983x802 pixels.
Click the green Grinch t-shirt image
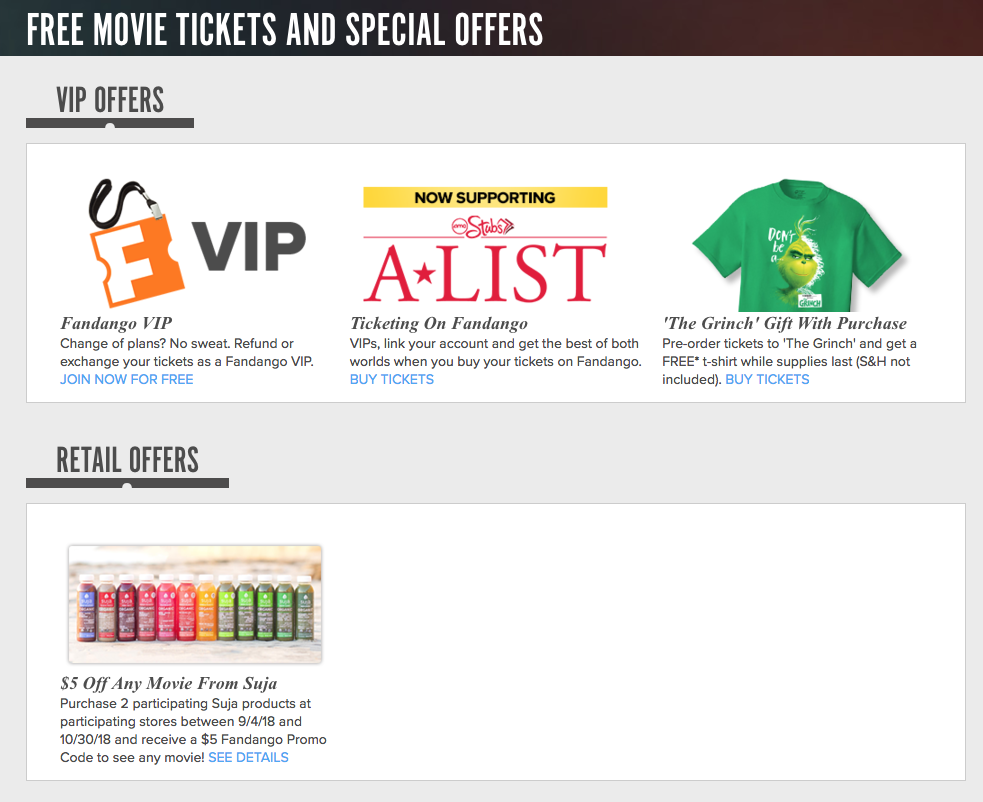pyautogui.click(x=796, y=245)
